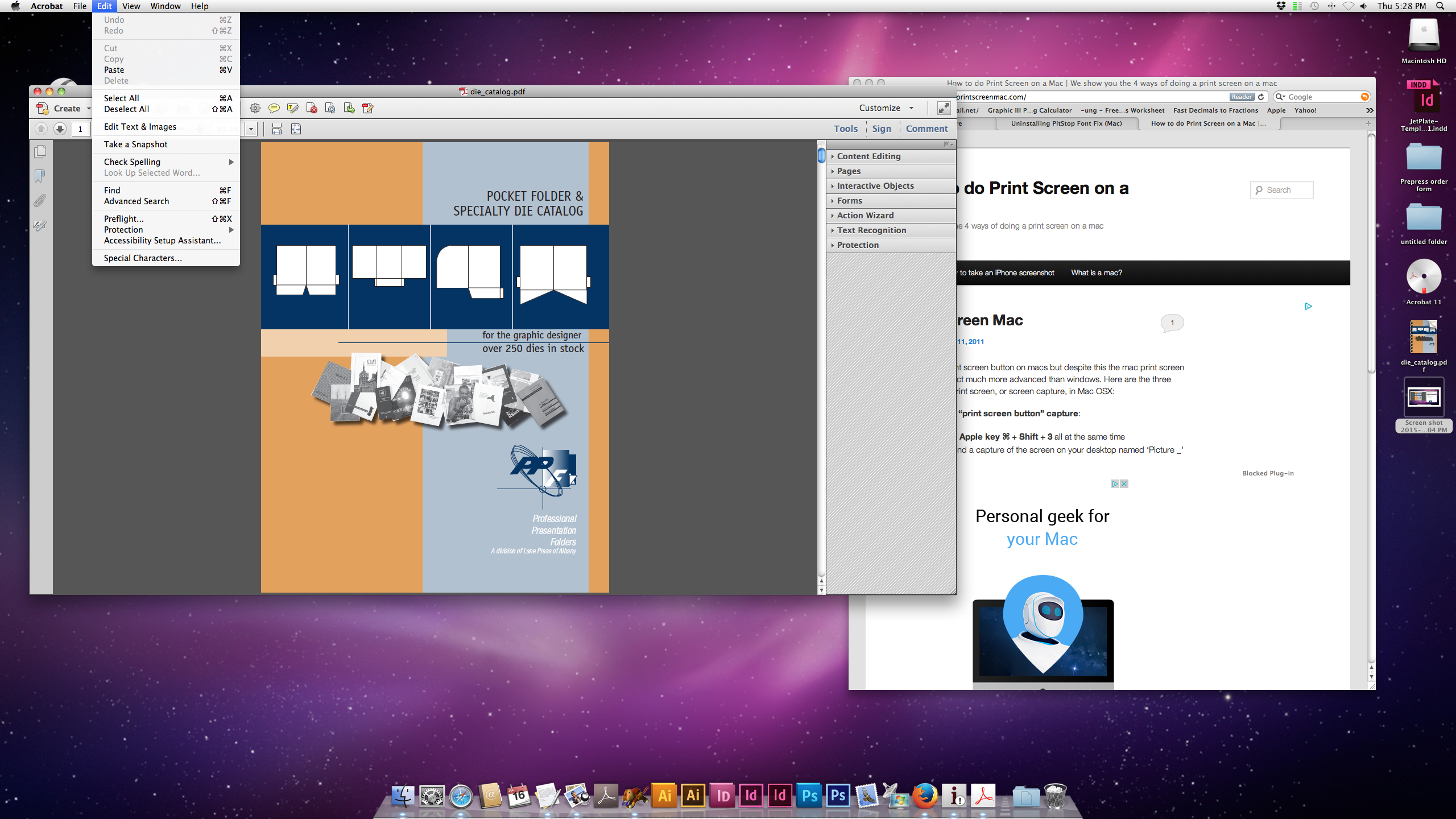
Task: Open the Protection submenu in Edit menu
Action: click(x=166, y=230)
